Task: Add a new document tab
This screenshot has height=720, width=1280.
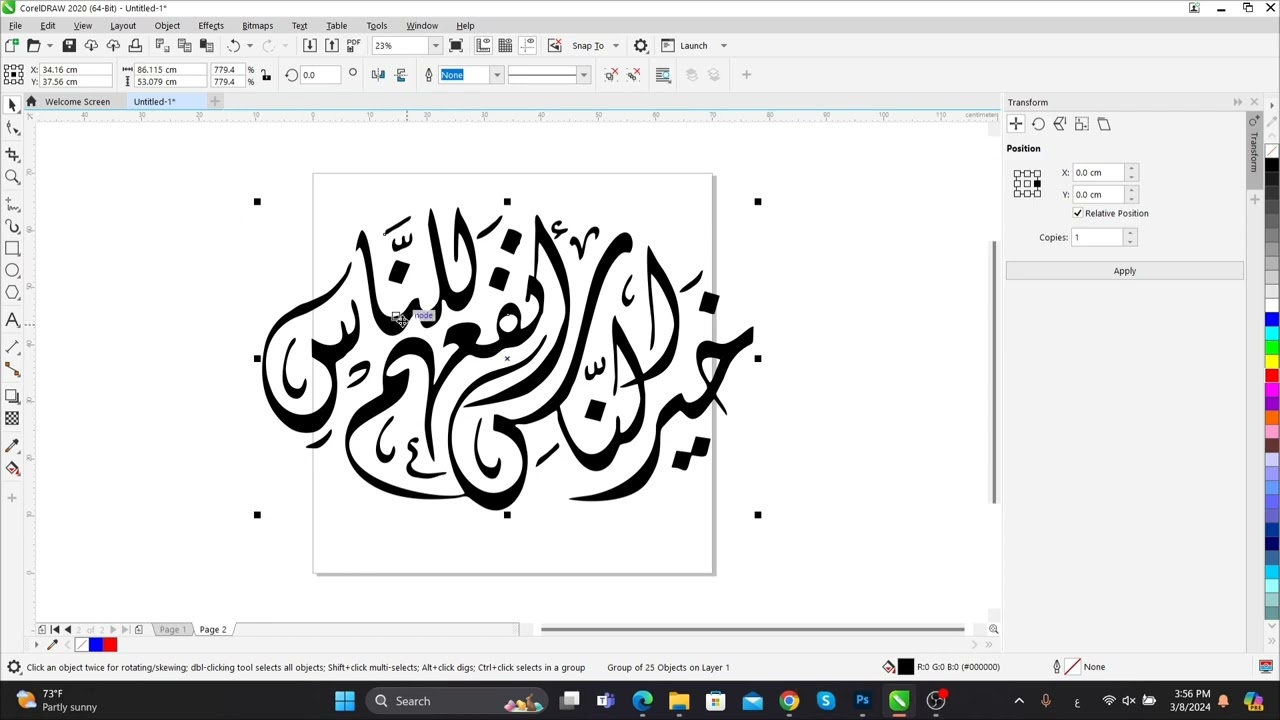Action: tap(214, 101)
